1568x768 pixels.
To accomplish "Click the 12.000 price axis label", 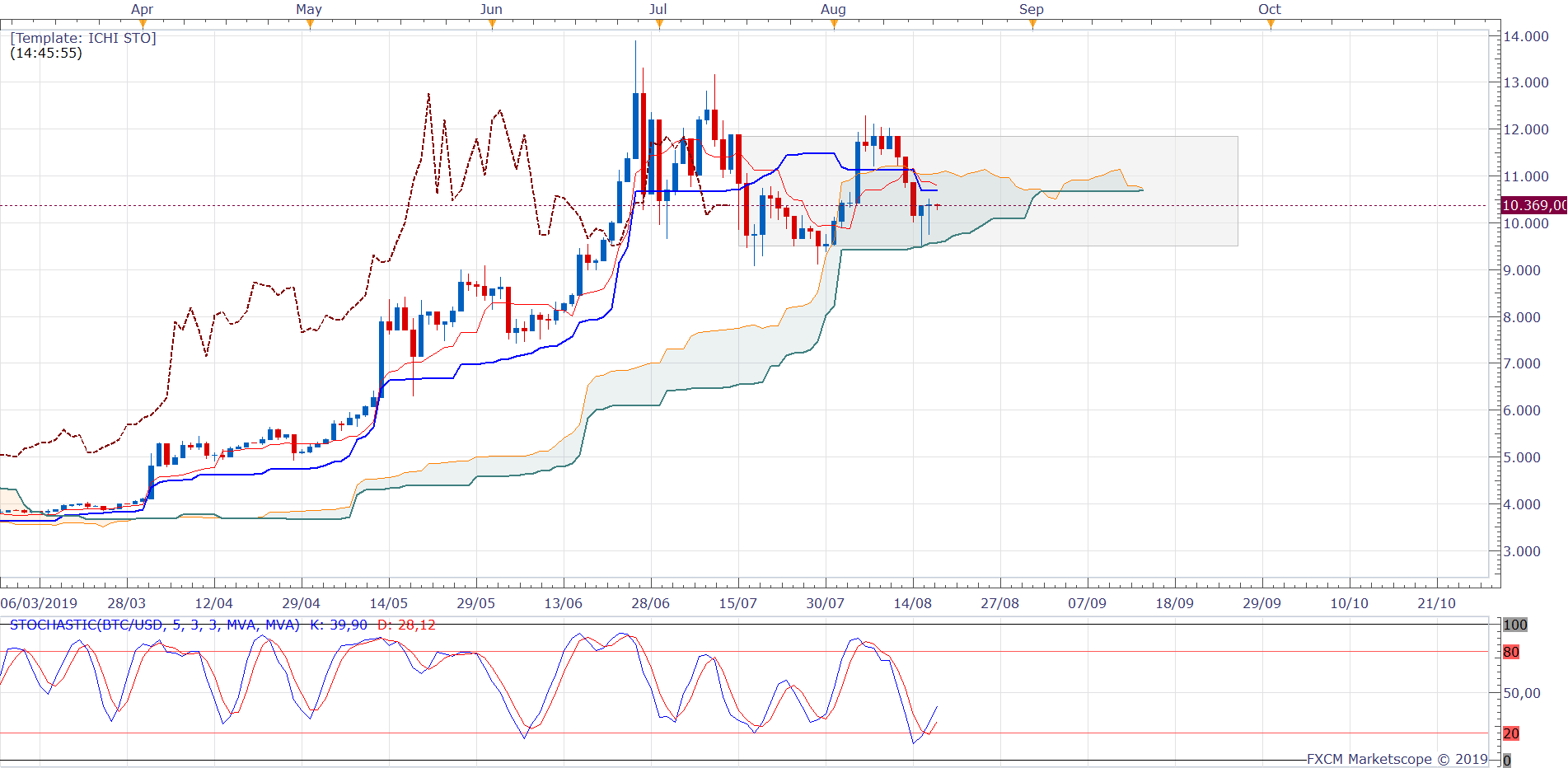I will pyautogui.click(x=1526, y=129).
